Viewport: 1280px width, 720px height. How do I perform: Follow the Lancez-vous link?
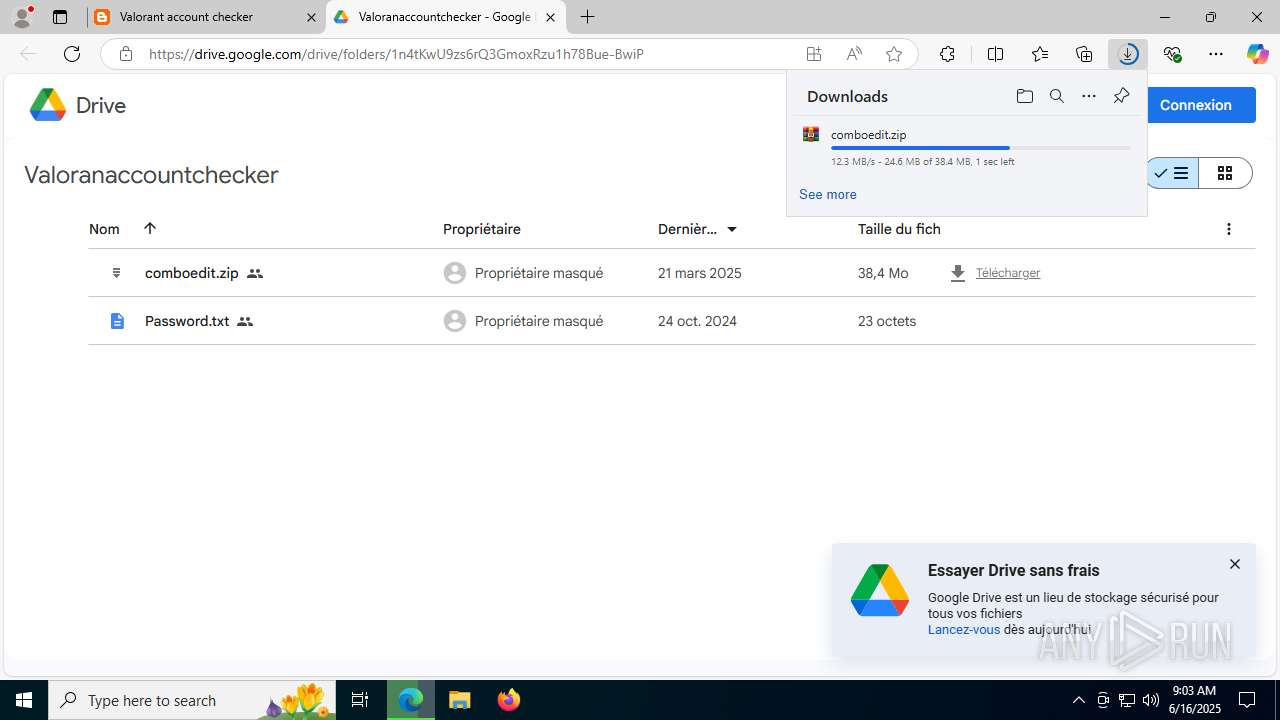(964, 629)
